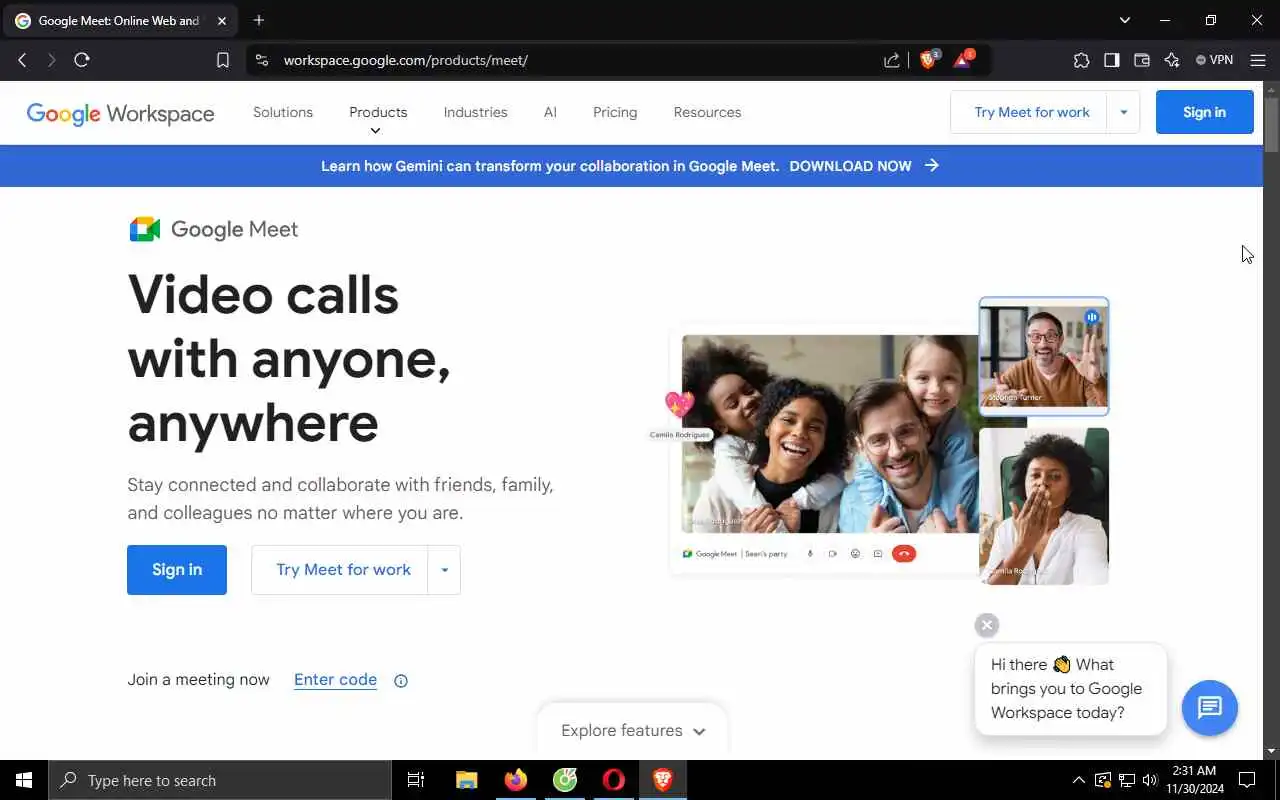The width and height of the screenshot is (1280, 800).
Task: Open the AI menu item
Action: click(550, 112)
